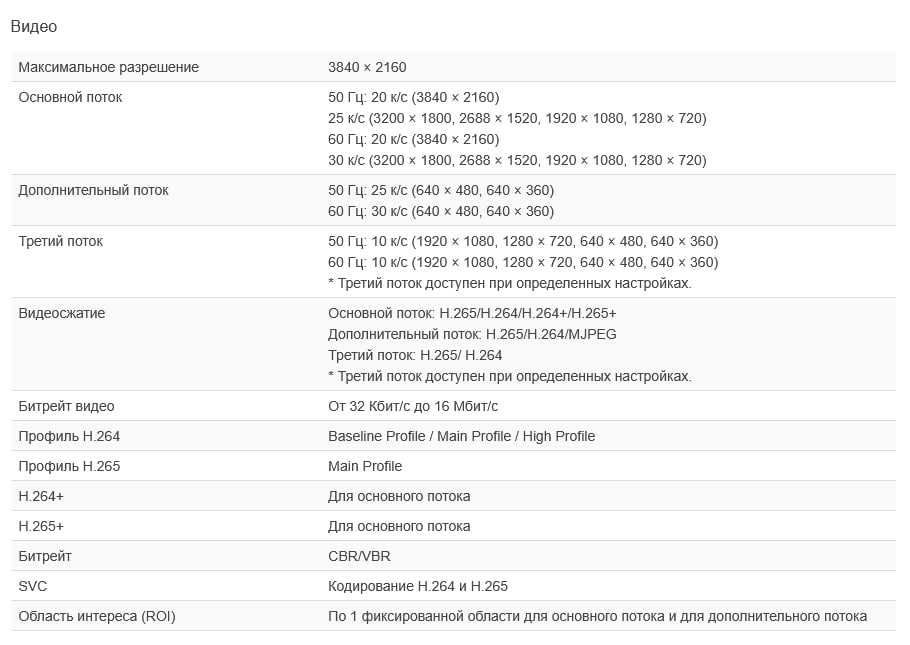Click the "SVC" row label
Screen dimensions: 910x645
coord(33,586)
